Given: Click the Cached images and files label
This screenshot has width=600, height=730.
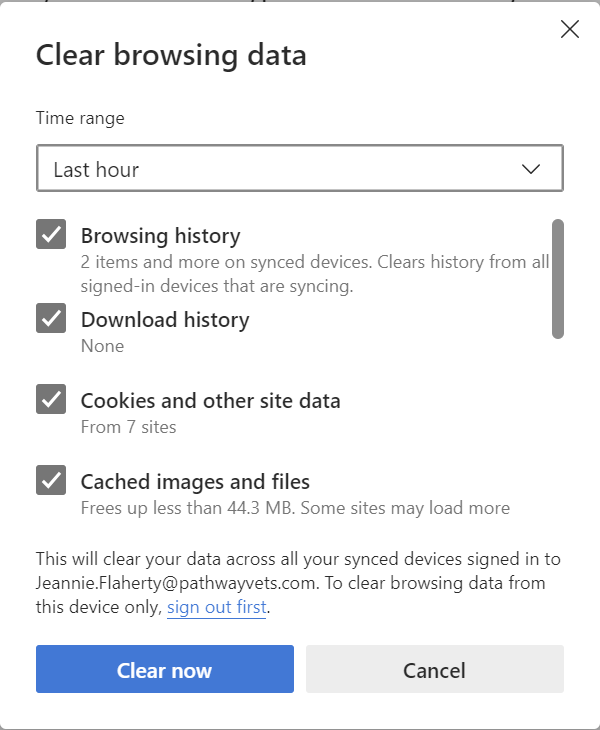Looking at the screenshot, I should click(195, 482).
